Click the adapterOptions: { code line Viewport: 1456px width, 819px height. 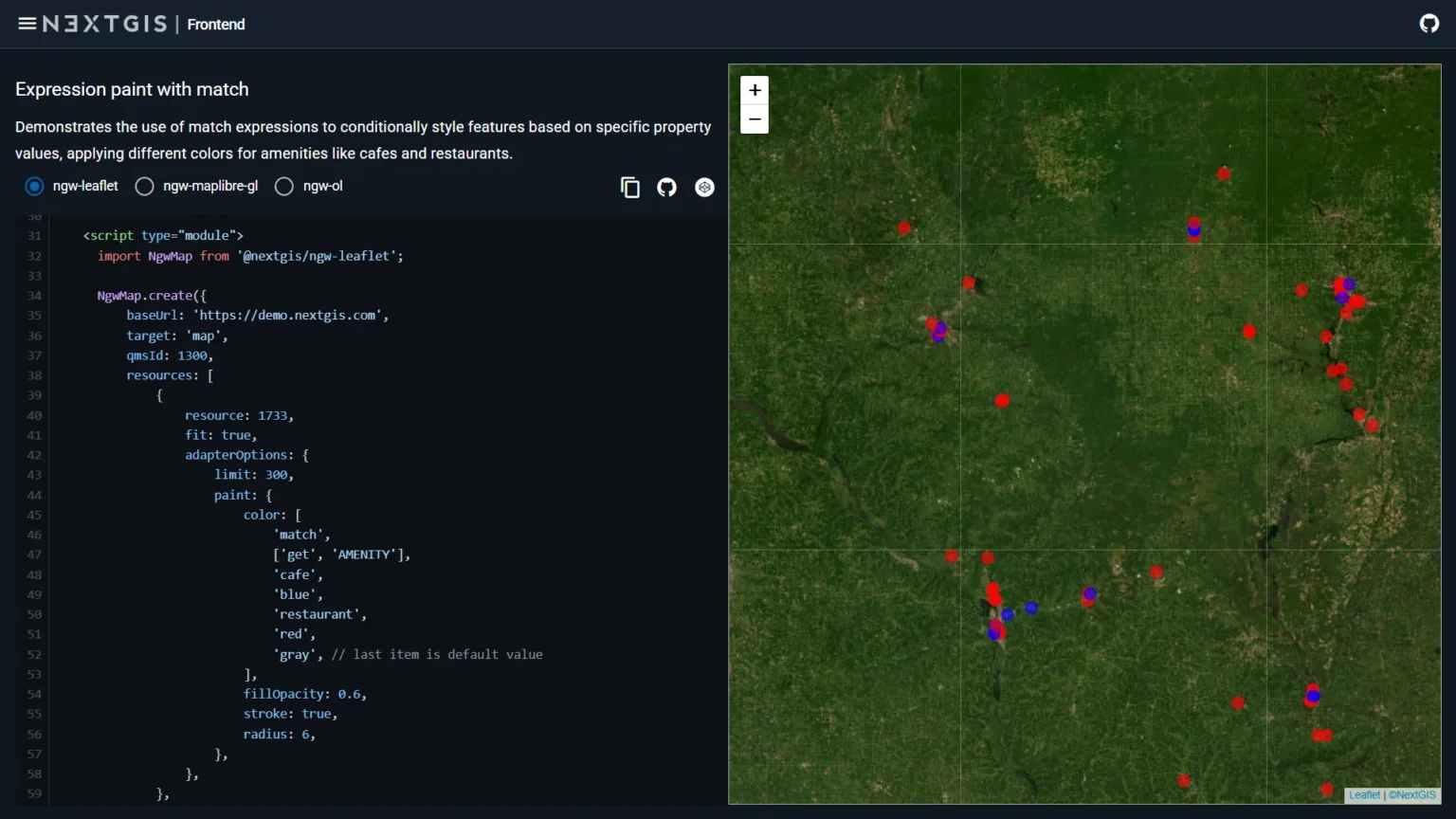tap(246, 455)
